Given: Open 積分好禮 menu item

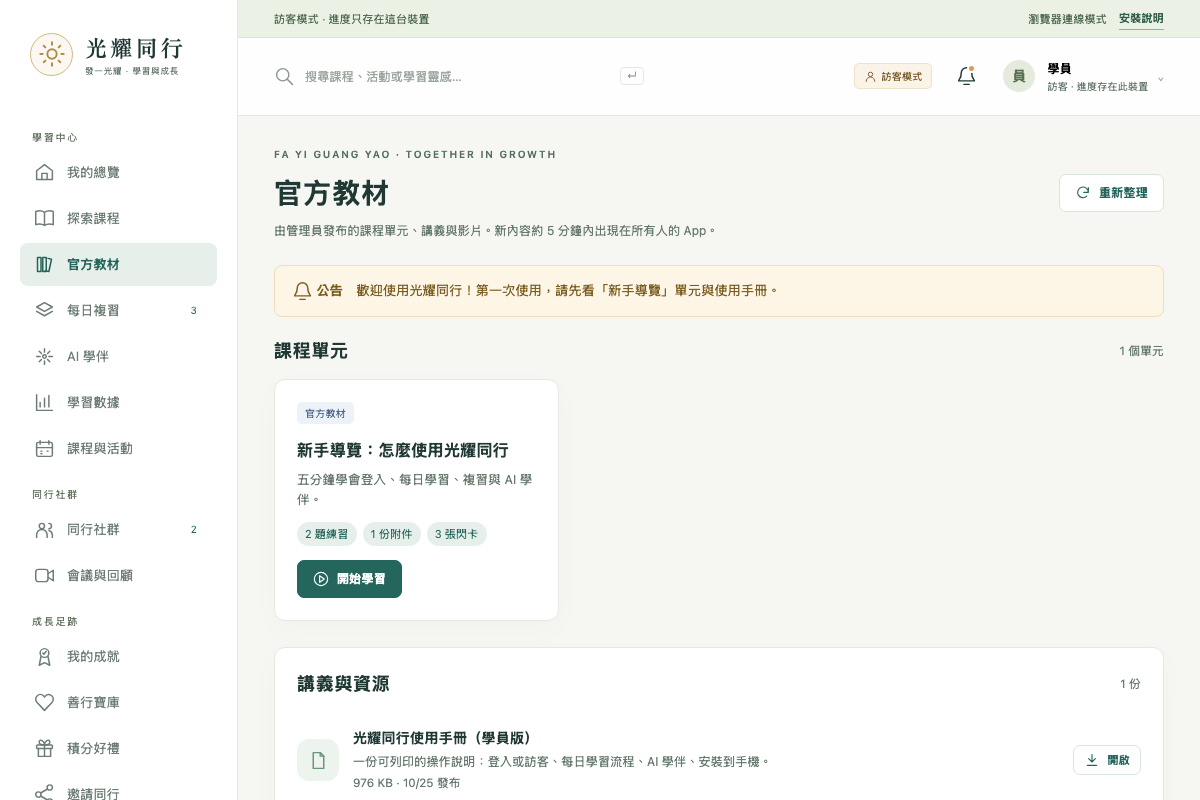Looking at the screenshot, I should pyautogui.click(x=118, y=748).
